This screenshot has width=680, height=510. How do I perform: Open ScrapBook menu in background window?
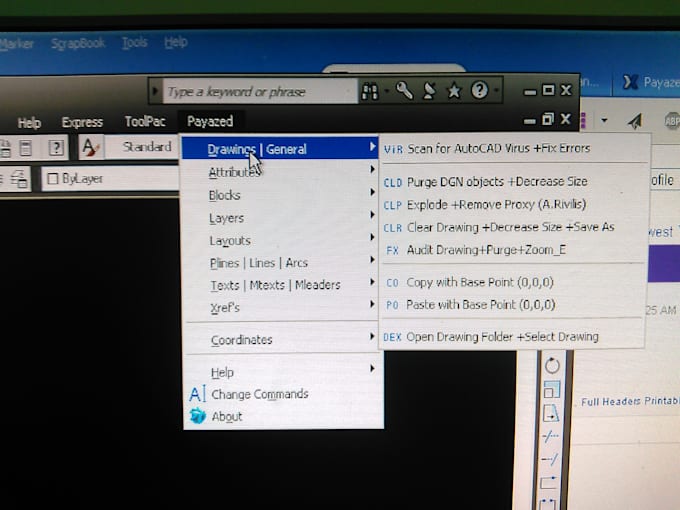click(78, 43)
